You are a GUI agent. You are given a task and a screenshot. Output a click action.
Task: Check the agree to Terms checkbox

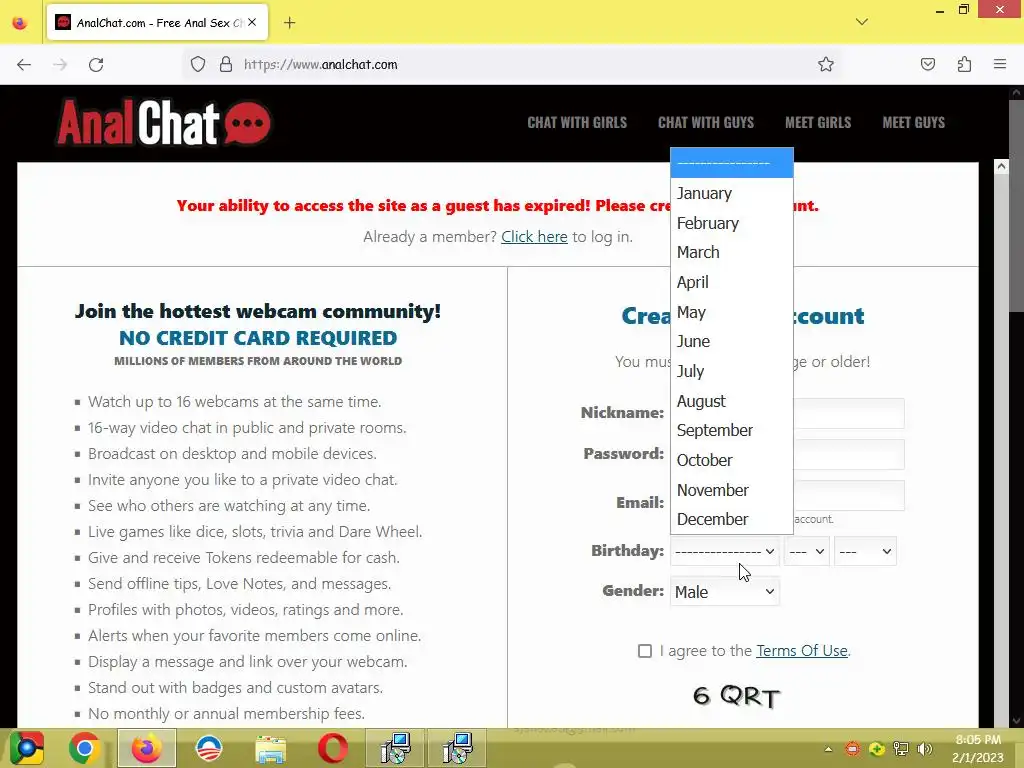coord(645,651)
